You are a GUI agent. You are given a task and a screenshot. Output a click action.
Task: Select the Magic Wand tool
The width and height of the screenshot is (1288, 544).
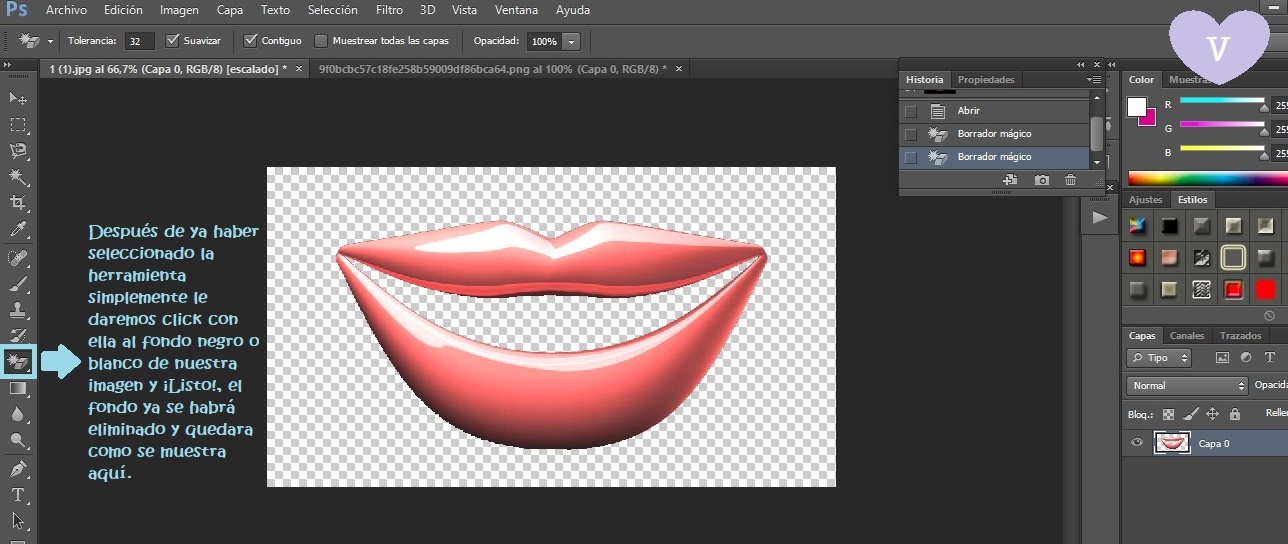click(18, 177)
